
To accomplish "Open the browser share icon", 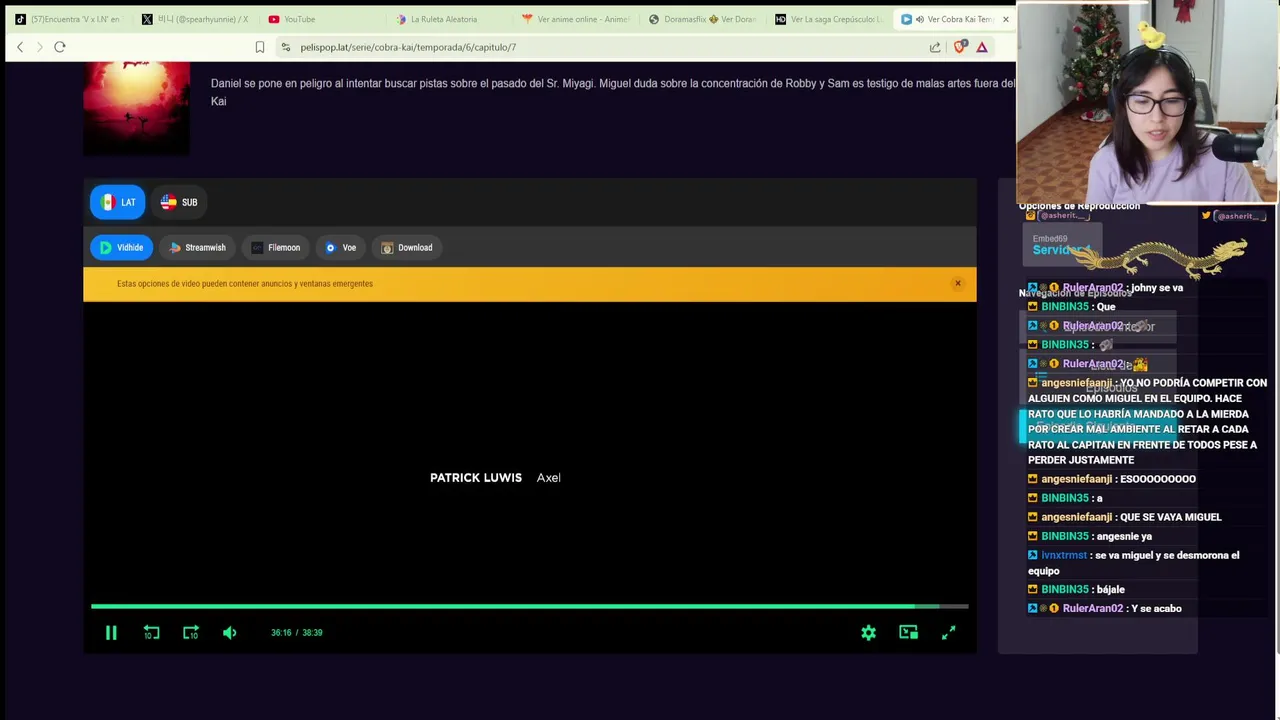I will pyautogui.click(x=935, y=47).
